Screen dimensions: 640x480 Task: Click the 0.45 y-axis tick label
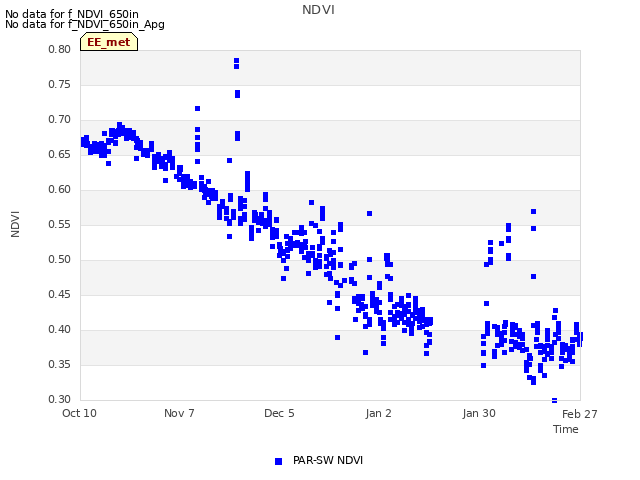click(60, 295)
